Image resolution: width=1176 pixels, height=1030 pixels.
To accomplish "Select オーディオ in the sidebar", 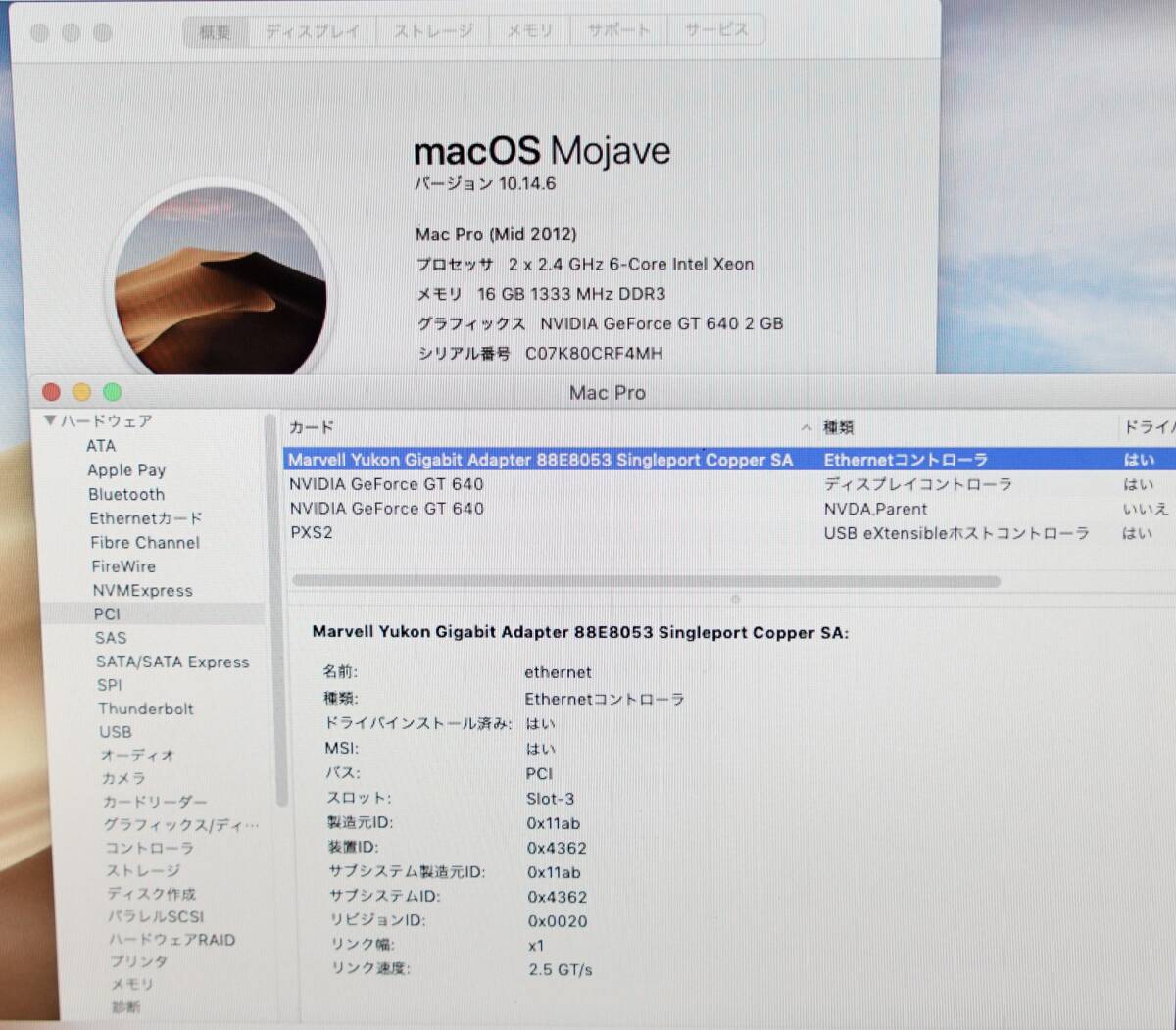I will [137, 756].
